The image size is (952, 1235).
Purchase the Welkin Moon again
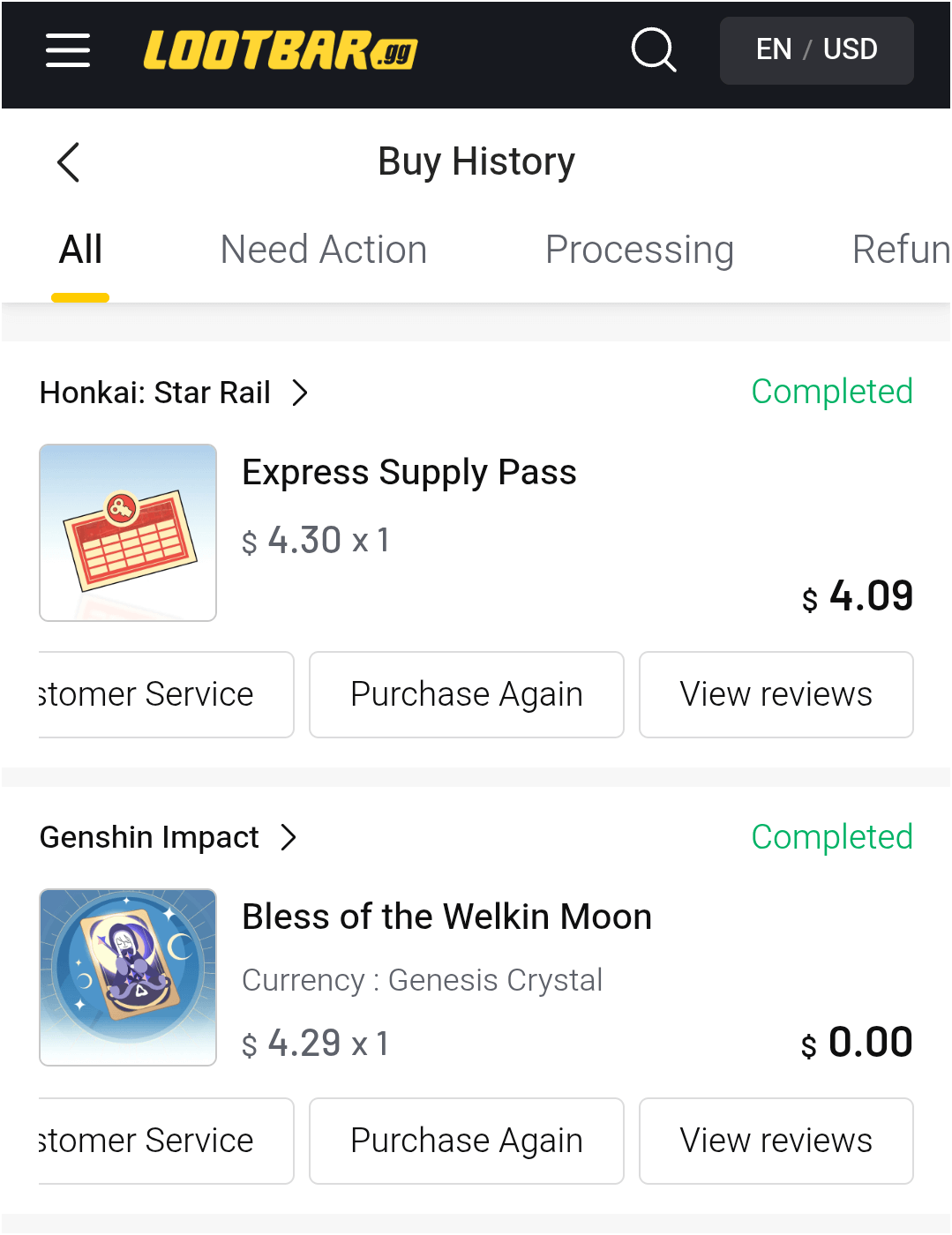click(466, 1141)
